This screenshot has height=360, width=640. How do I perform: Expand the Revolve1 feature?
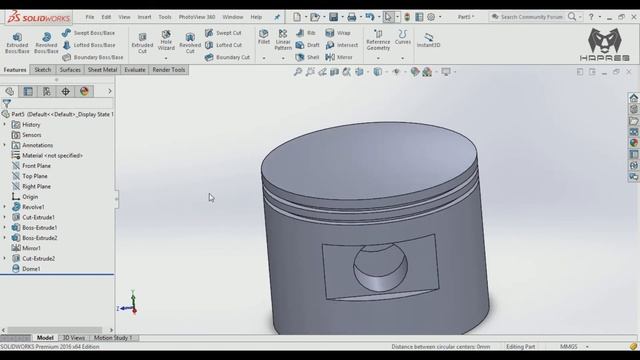(x=4, y=207)
